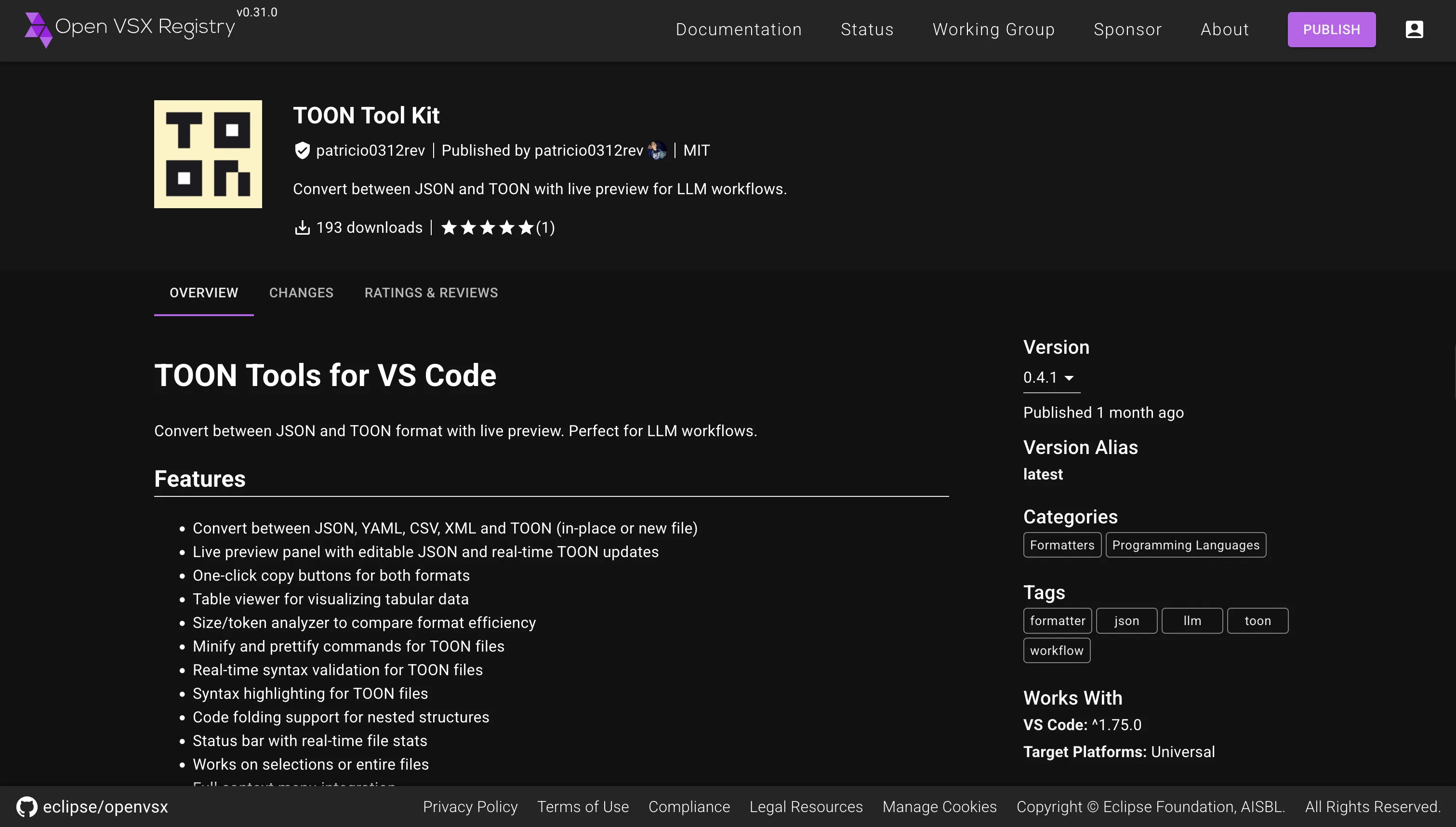Click the 'One-click copy buttons for both formats' item

[331, 576]
